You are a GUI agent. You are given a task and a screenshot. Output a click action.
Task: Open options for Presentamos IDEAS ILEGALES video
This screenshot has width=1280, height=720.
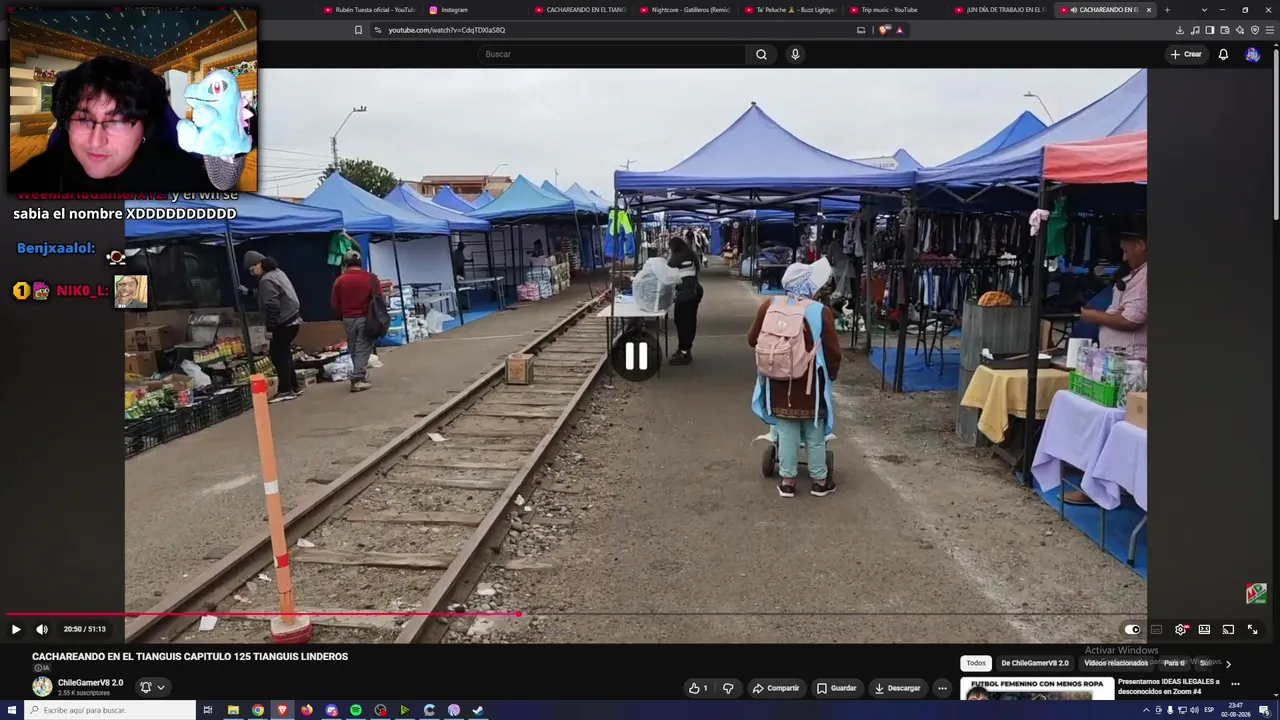pyautogui.click(x=1235, y=684)
